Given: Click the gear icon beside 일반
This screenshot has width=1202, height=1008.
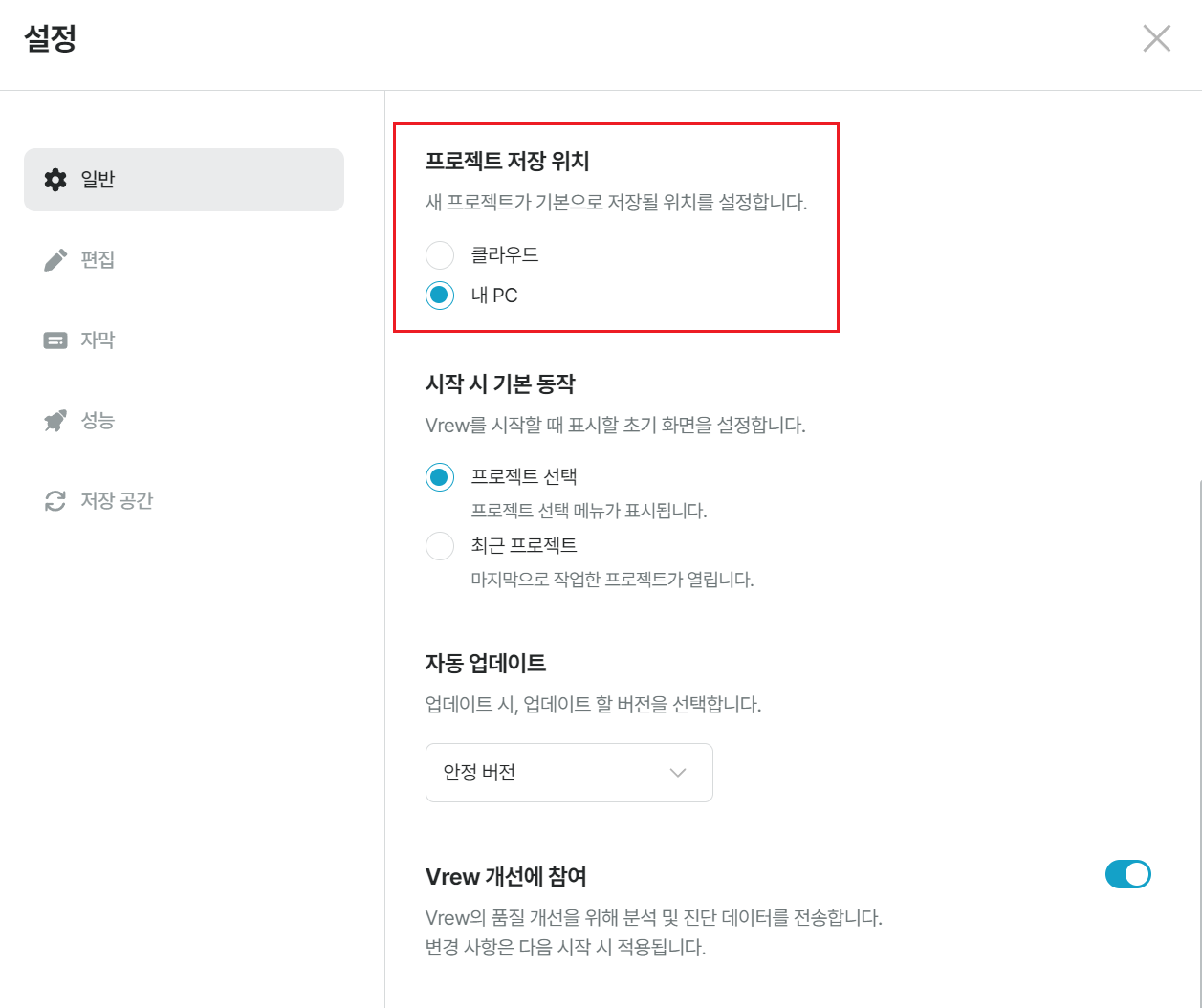Looking at the screenshot, I should click(56, 180).
